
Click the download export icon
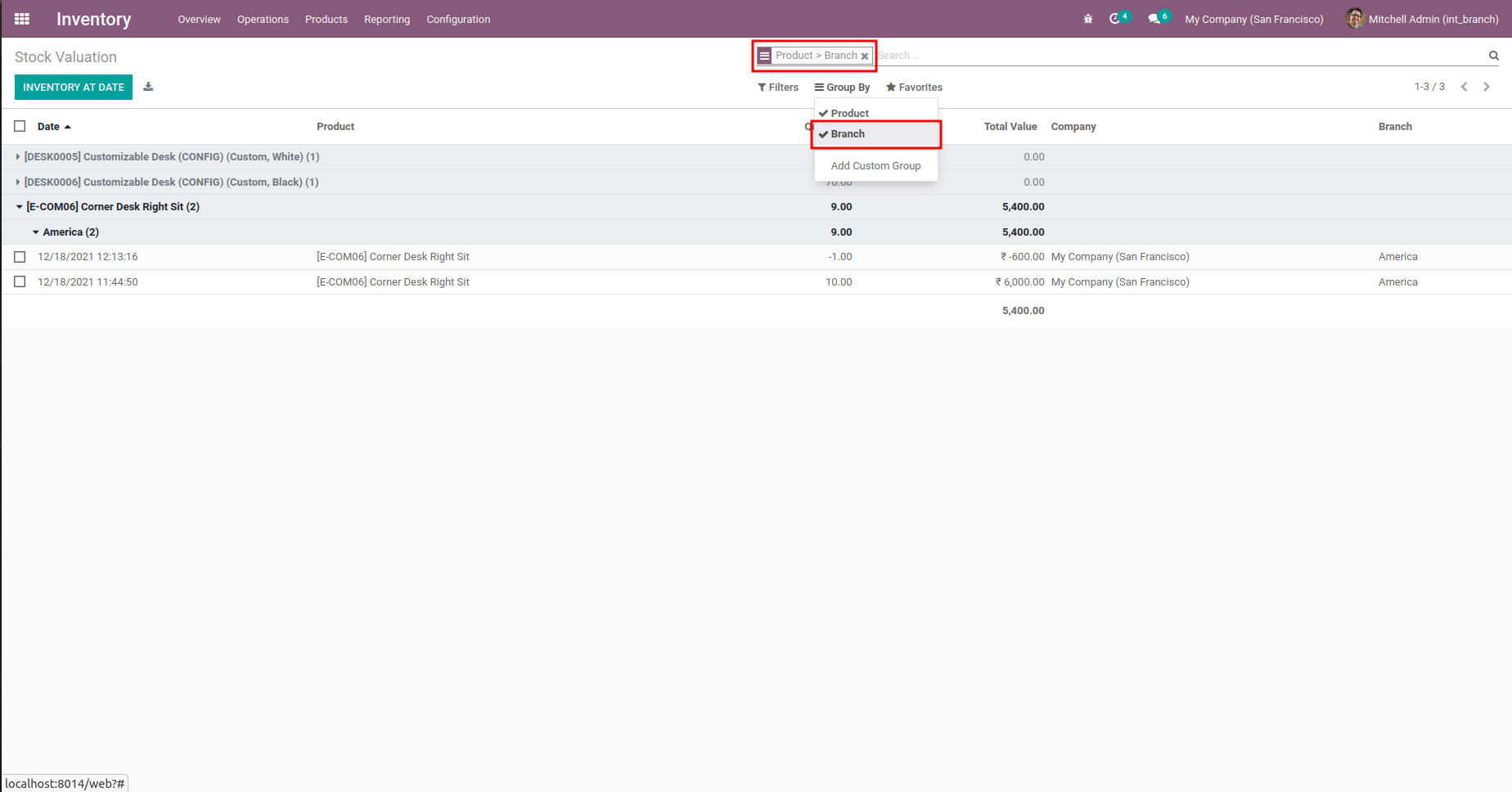(148, 87)
